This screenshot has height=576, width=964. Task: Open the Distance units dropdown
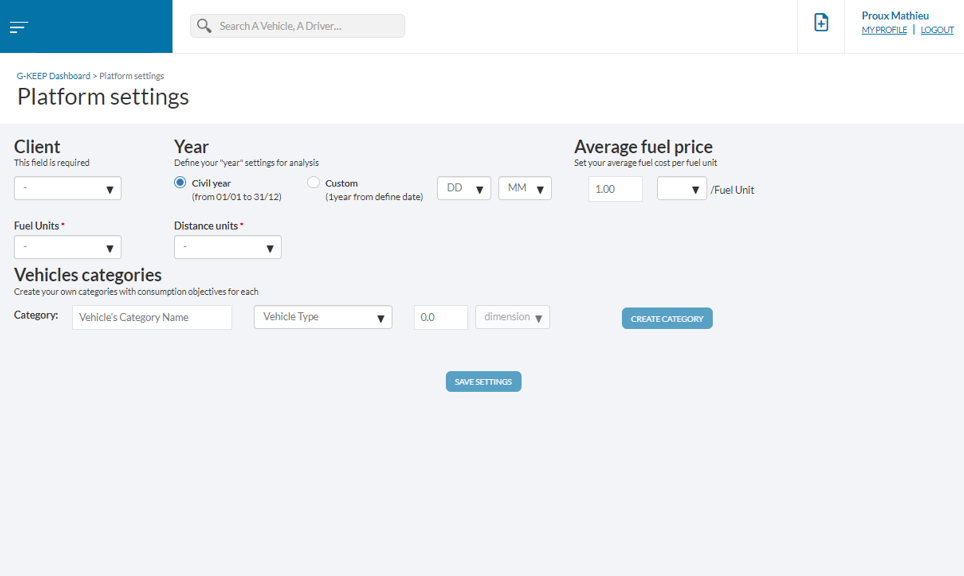pyautogui.click(x=227, y=247)
